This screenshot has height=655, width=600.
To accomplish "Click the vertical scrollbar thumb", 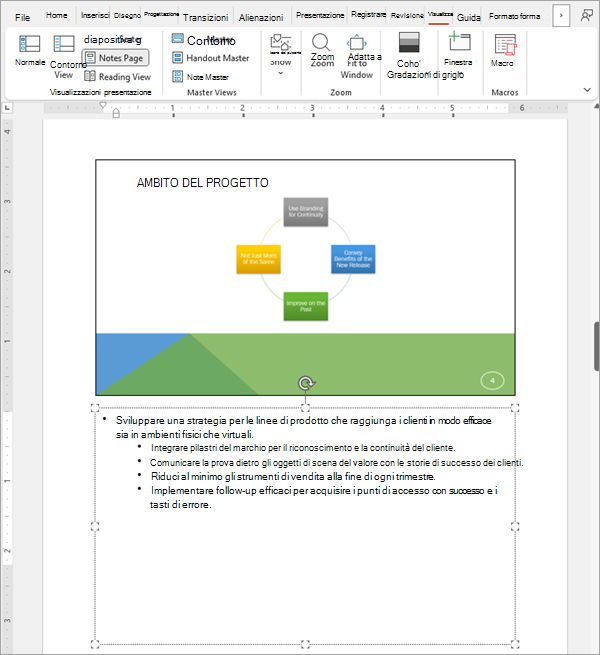I will tap(597, 346).
